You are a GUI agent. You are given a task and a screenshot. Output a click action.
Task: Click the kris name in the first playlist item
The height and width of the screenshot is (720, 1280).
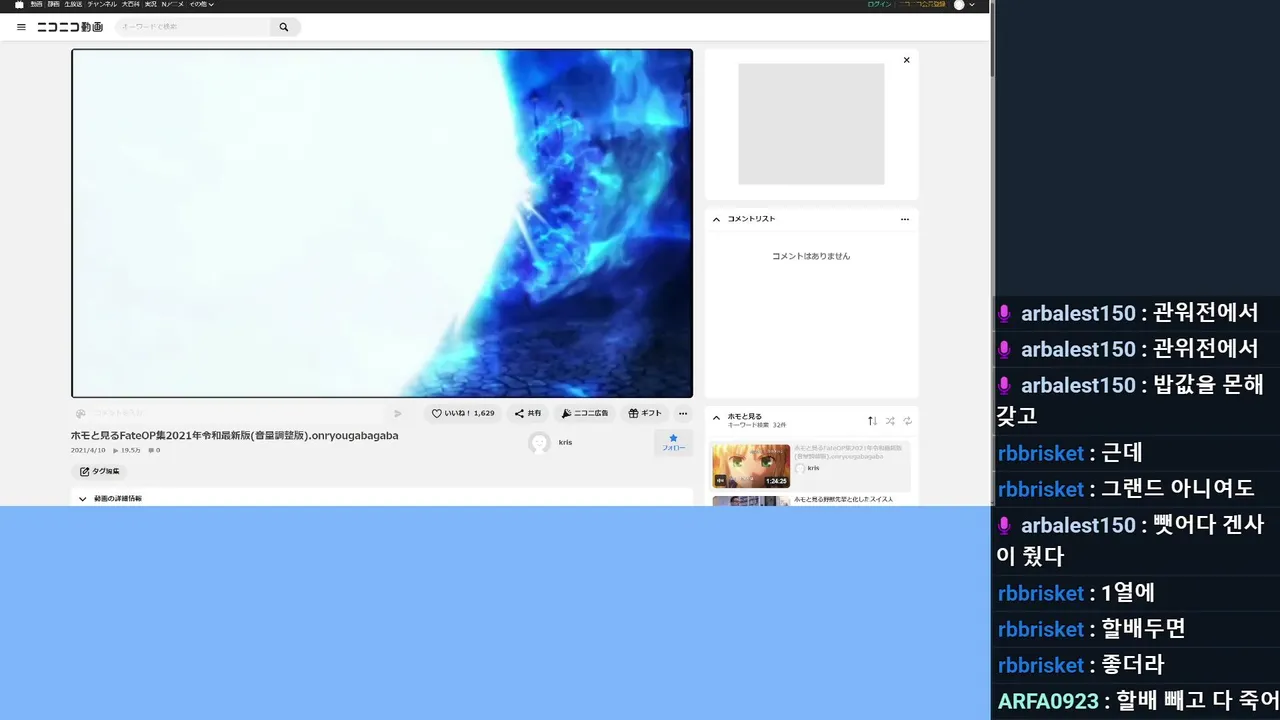pos(813,468)
